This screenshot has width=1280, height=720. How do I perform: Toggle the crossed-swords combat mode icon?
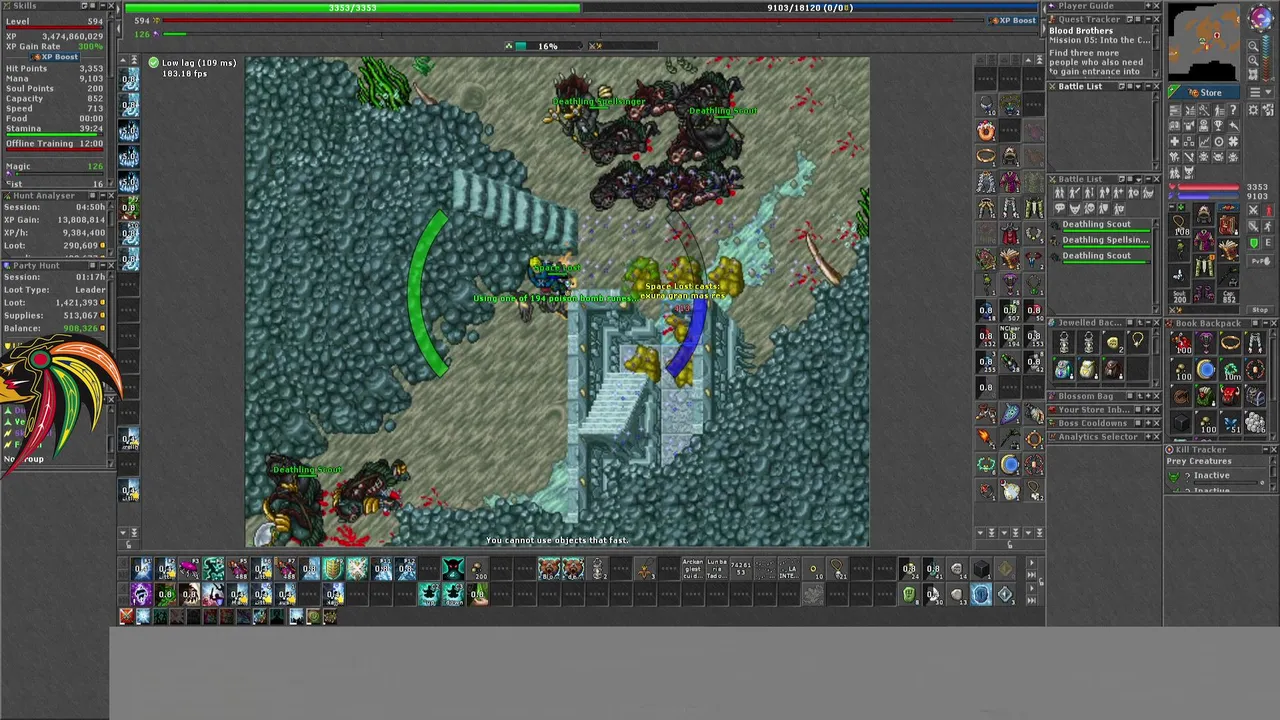click(1253, 210)
